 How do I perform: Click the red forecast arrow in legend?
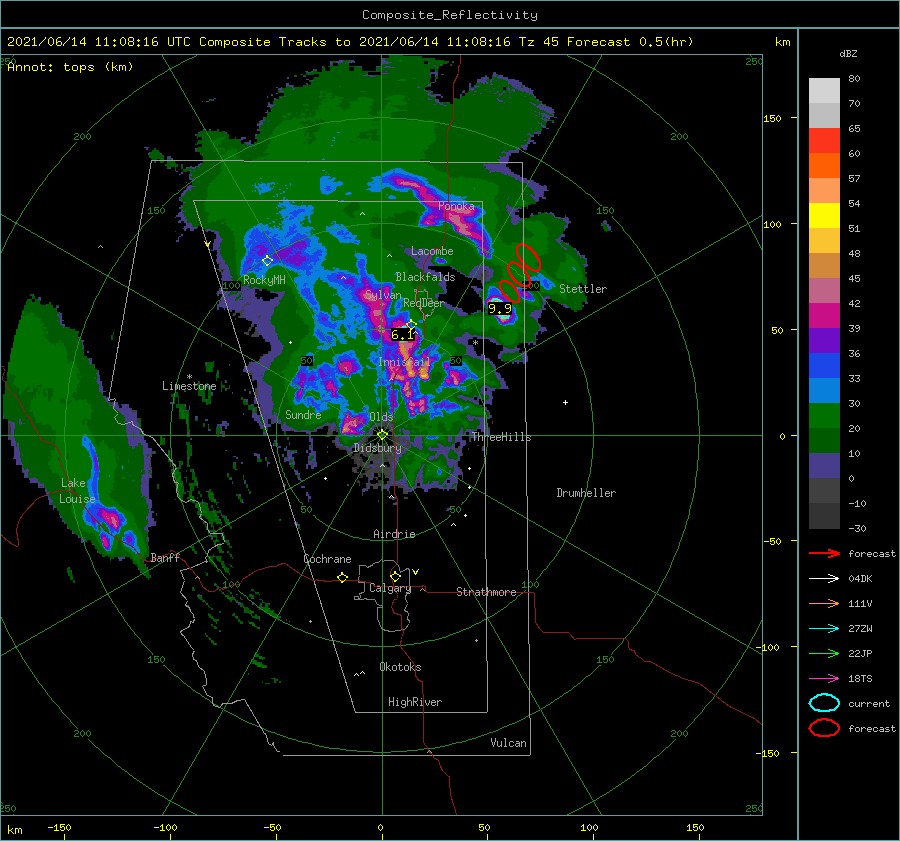pyautogui.click(x=824, y=553)
